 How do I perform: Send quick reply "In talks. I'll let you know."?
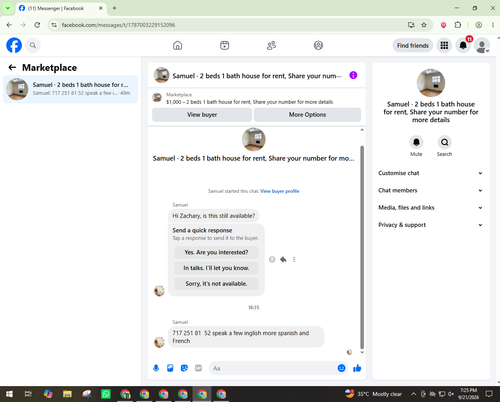[216, 268]
